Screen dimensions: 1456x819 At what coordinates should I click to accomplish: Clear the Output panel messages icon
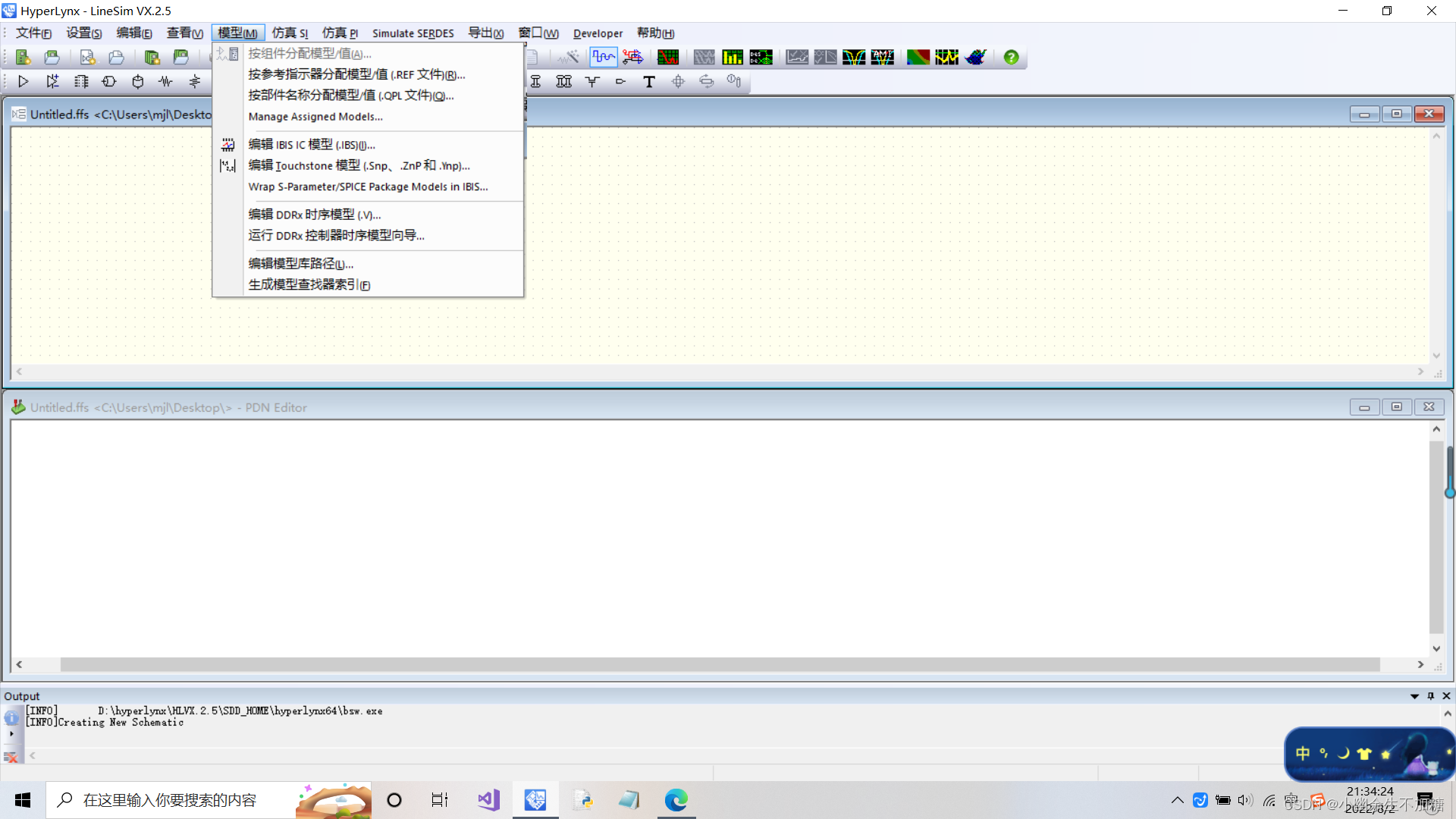(x=11, y=758)
